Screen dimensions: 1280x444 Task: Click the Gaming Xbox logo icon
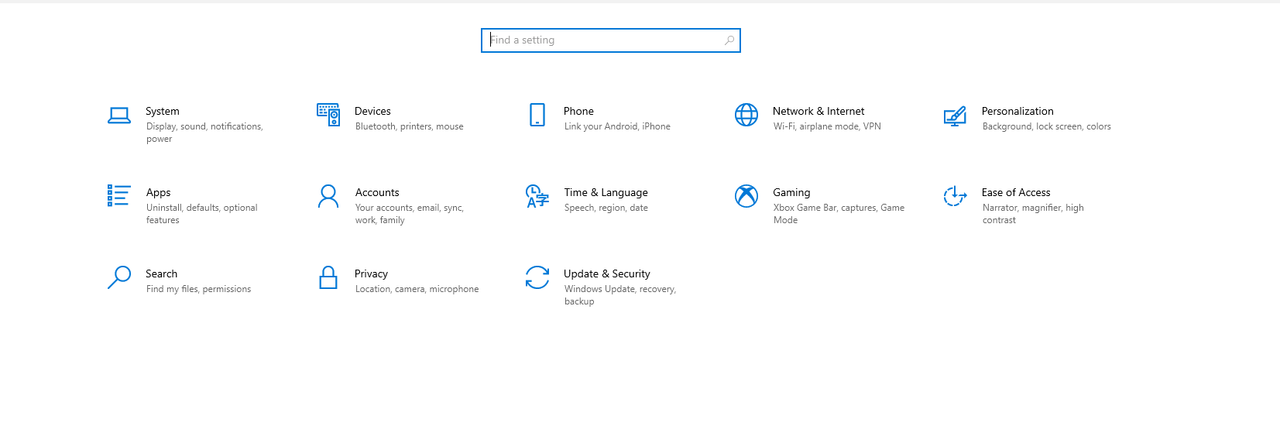[x=746, y=196]
